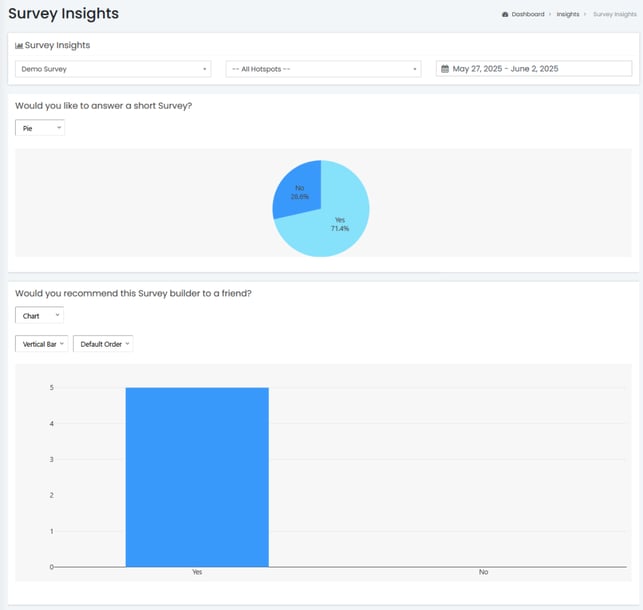This screenshot has height=610, width=643.
Task: Click the question 'Would you recommend this Survey builder to a friend?'
Action: [133, 294]
